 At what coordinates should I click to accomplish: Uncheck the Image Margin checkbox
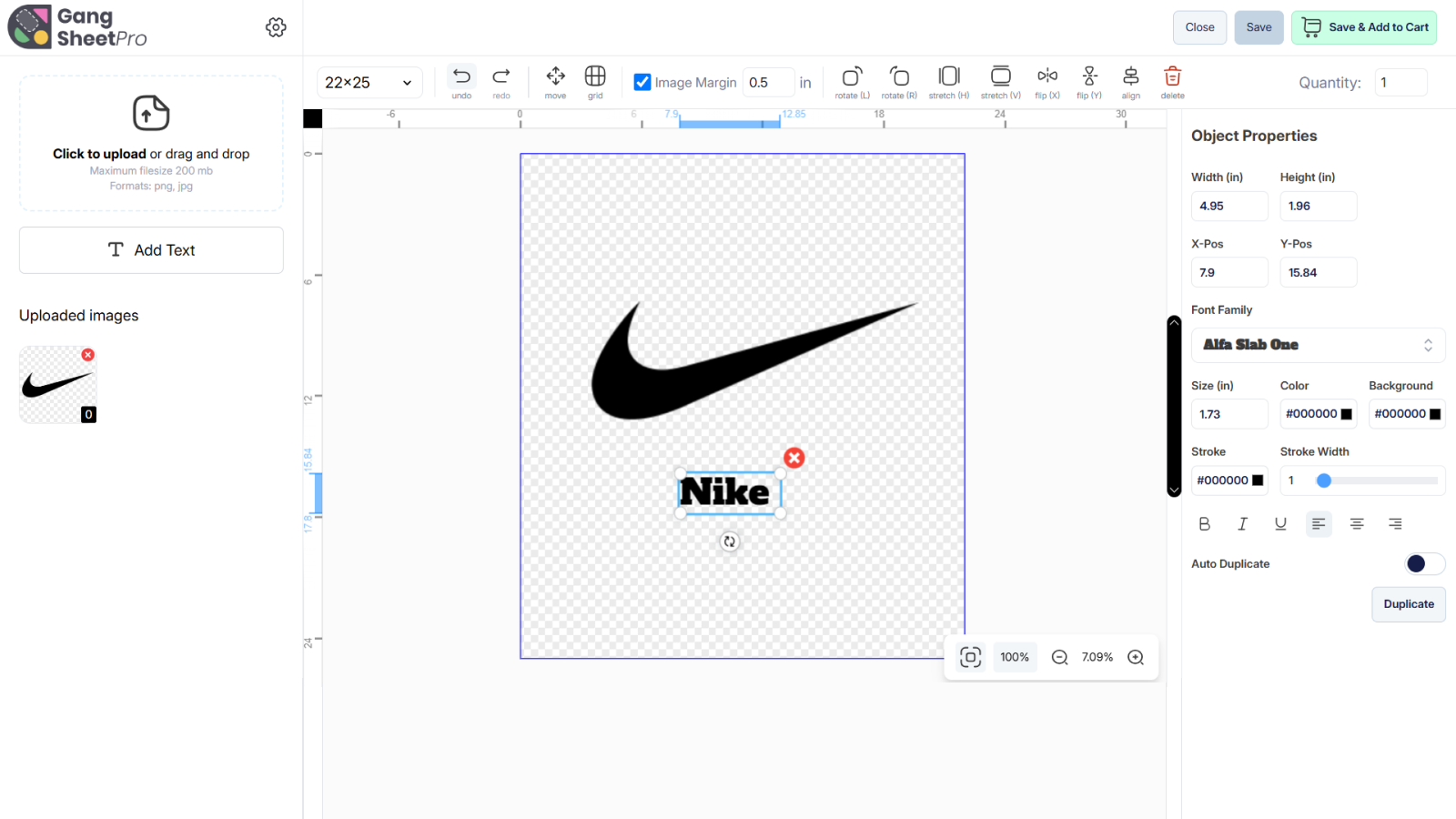[643, 82]
